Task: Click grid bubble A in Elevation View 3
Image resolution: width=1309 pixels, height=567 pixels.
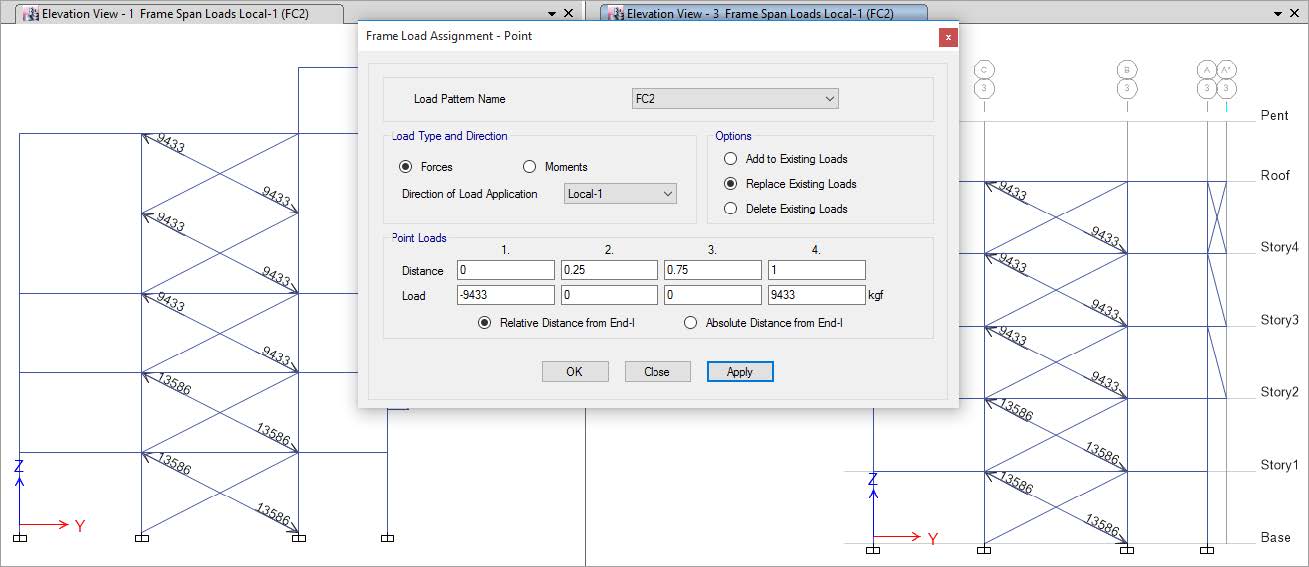Action: tap(1207, 69)
